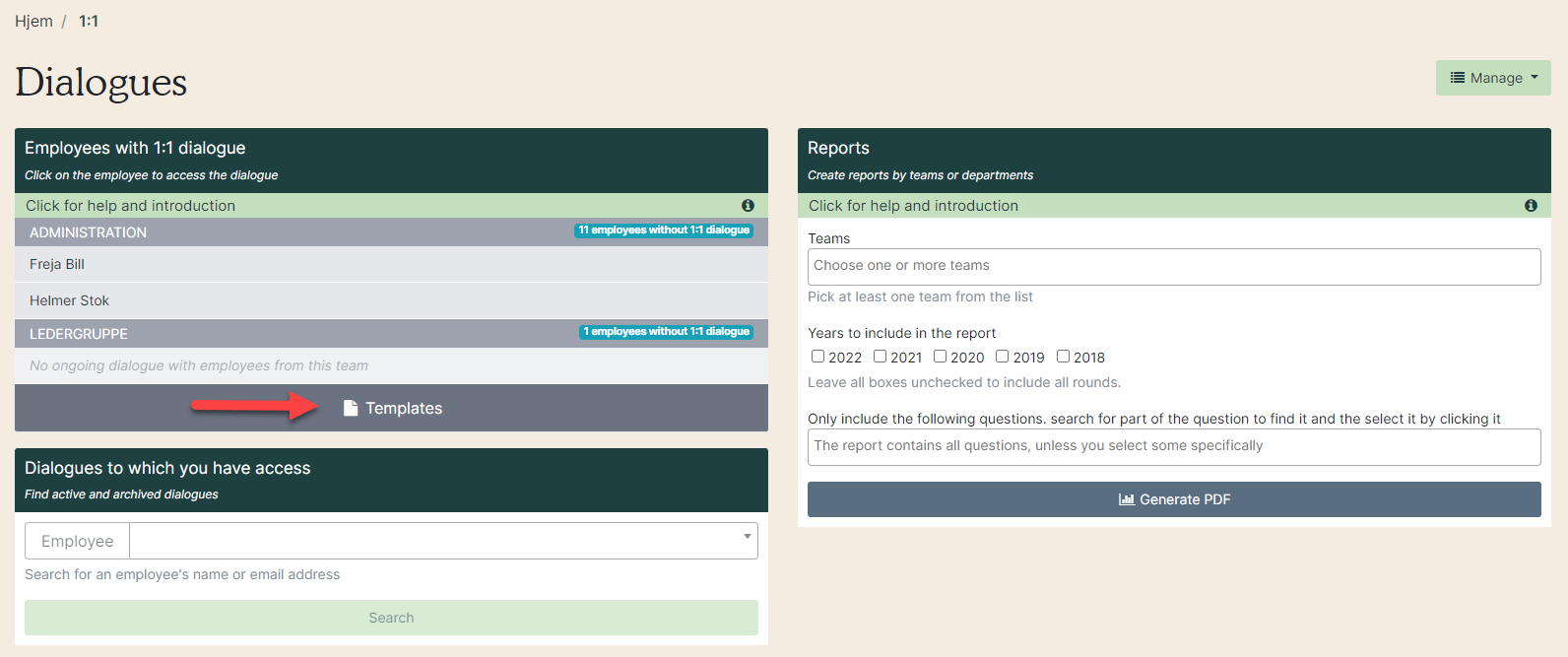
Task: Open the Manage dropdown caret
Action: pos(1534,78)
